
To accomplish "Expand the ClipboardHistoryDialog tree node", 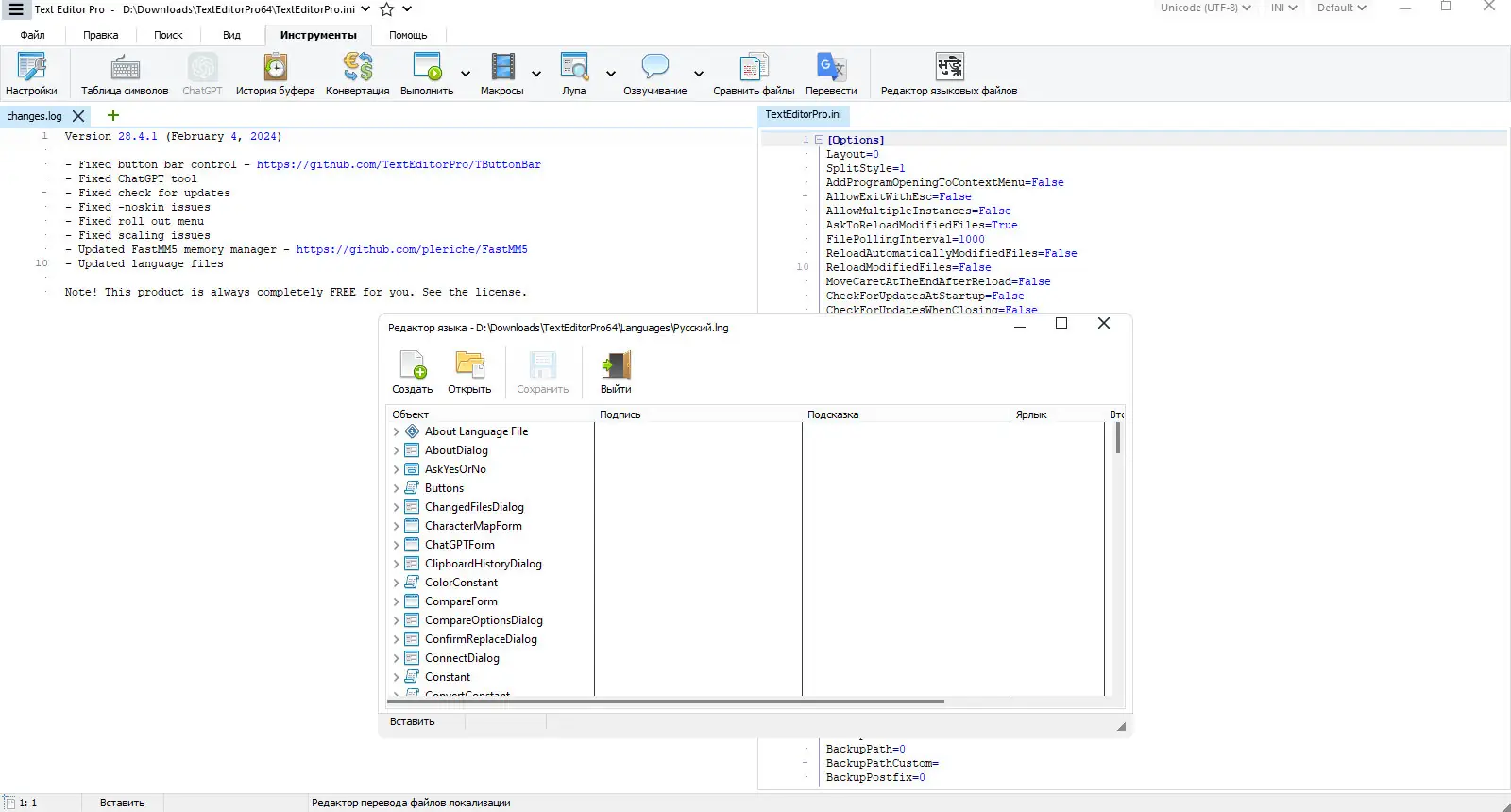I will click(x=396, y=564).
